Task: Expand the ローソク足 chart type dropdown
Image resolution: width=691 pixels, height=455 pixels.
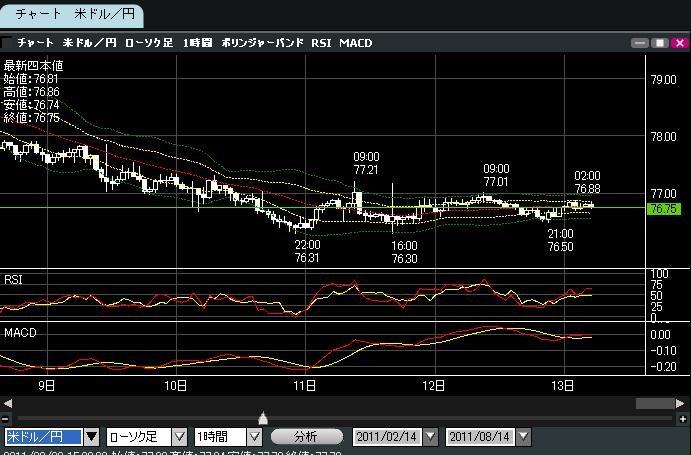Action: pyautogui.click(x=179, y=437)
